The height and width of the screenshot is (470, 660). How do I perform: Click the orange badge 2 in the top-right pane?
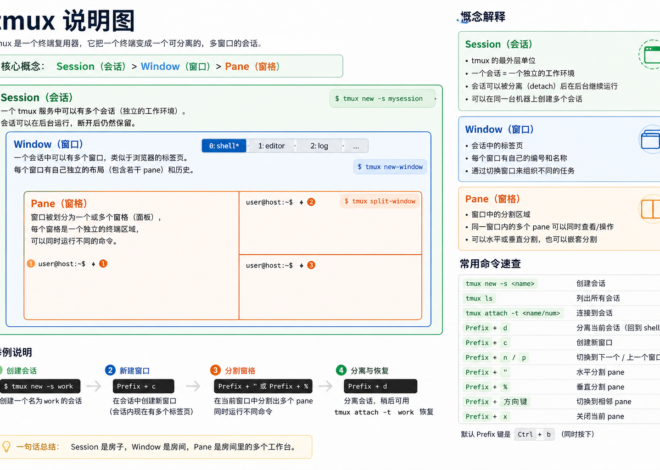tap(311, 202)
